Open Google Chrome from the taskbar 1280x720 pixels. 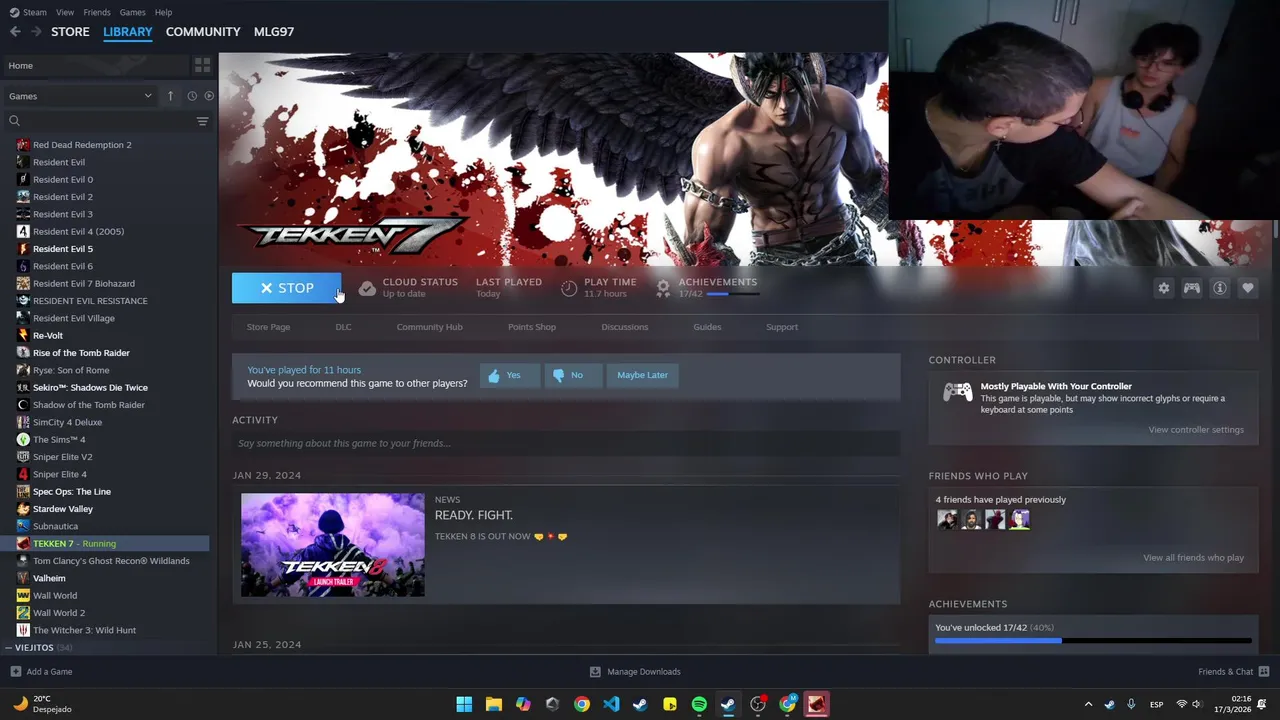[581, 704]
